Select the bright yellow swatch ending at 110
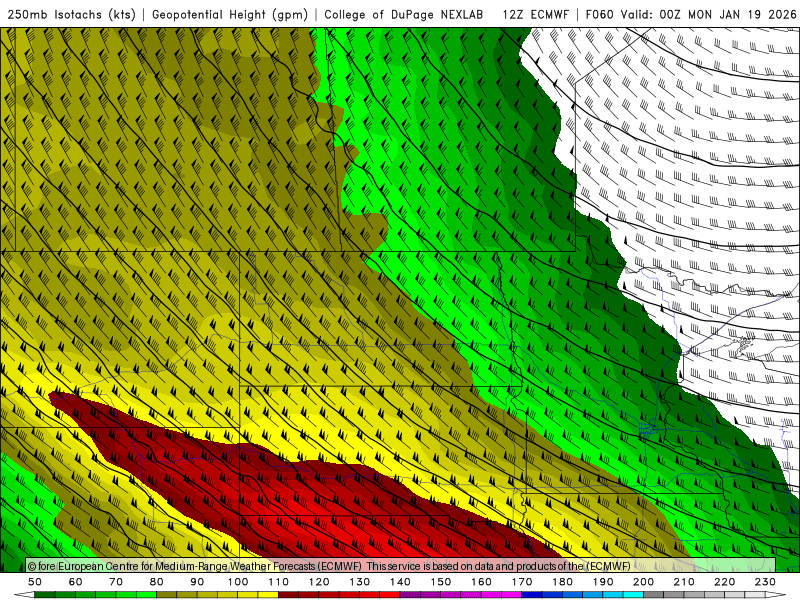Viewport: 800px width, 600px height. pos(268,595)
